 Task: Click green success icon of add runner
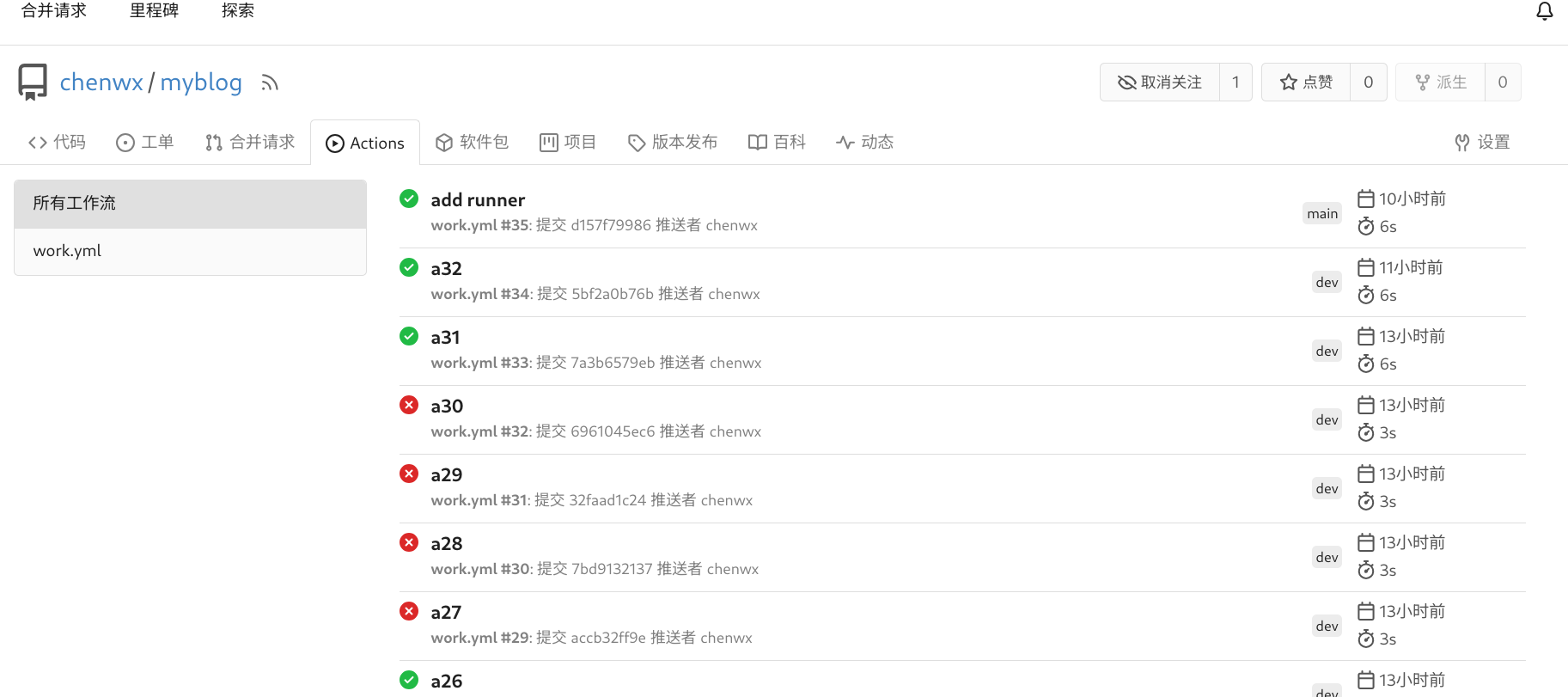pyautogui.click(x=409, y=199)
